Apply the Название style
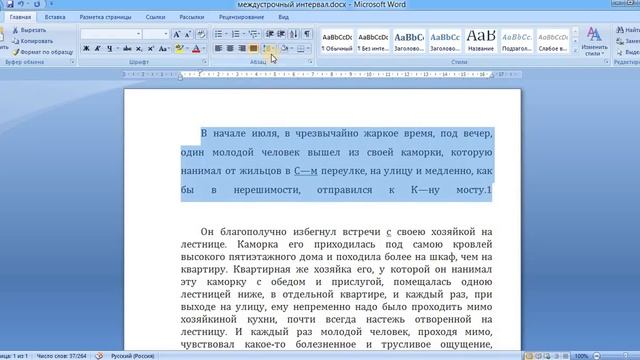Screen dimensions: 640x360 [x=481, y=41]
